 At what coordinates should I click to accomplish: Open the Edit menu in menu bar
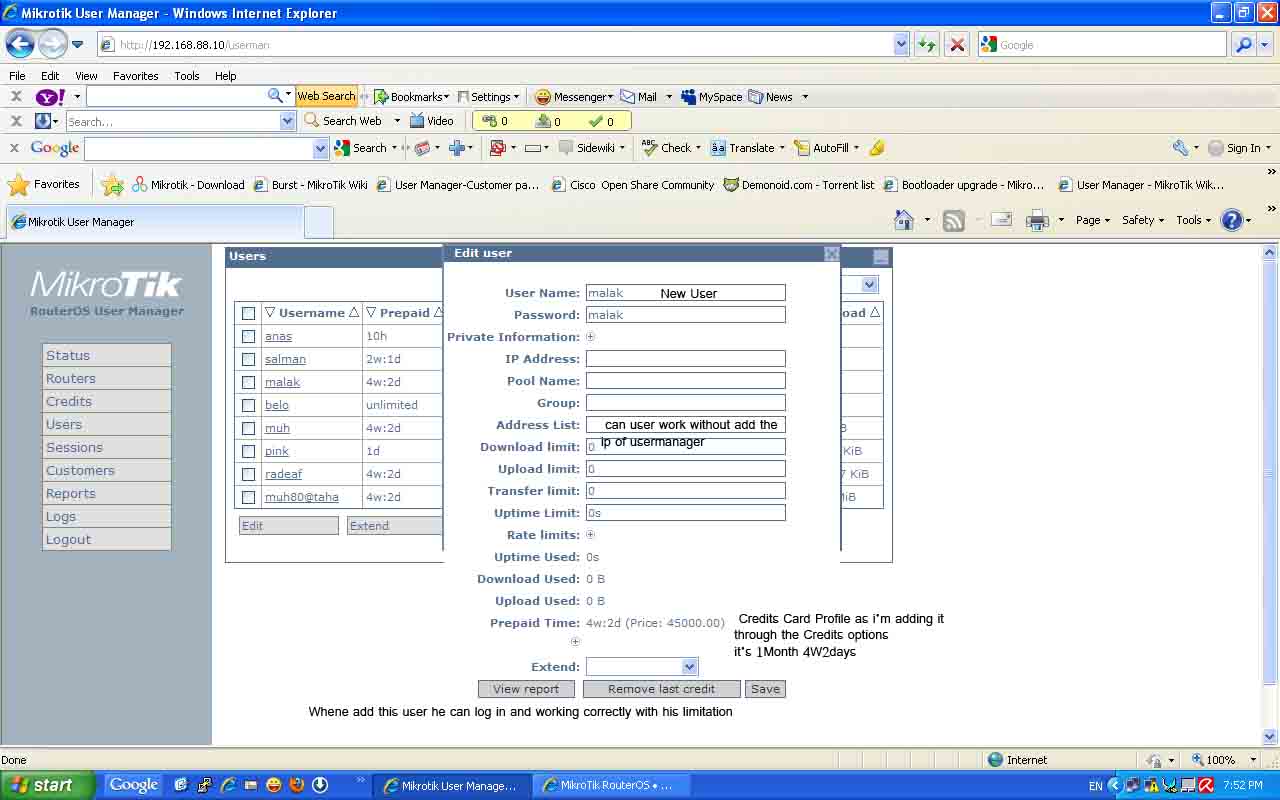click(x=50, y=76)
